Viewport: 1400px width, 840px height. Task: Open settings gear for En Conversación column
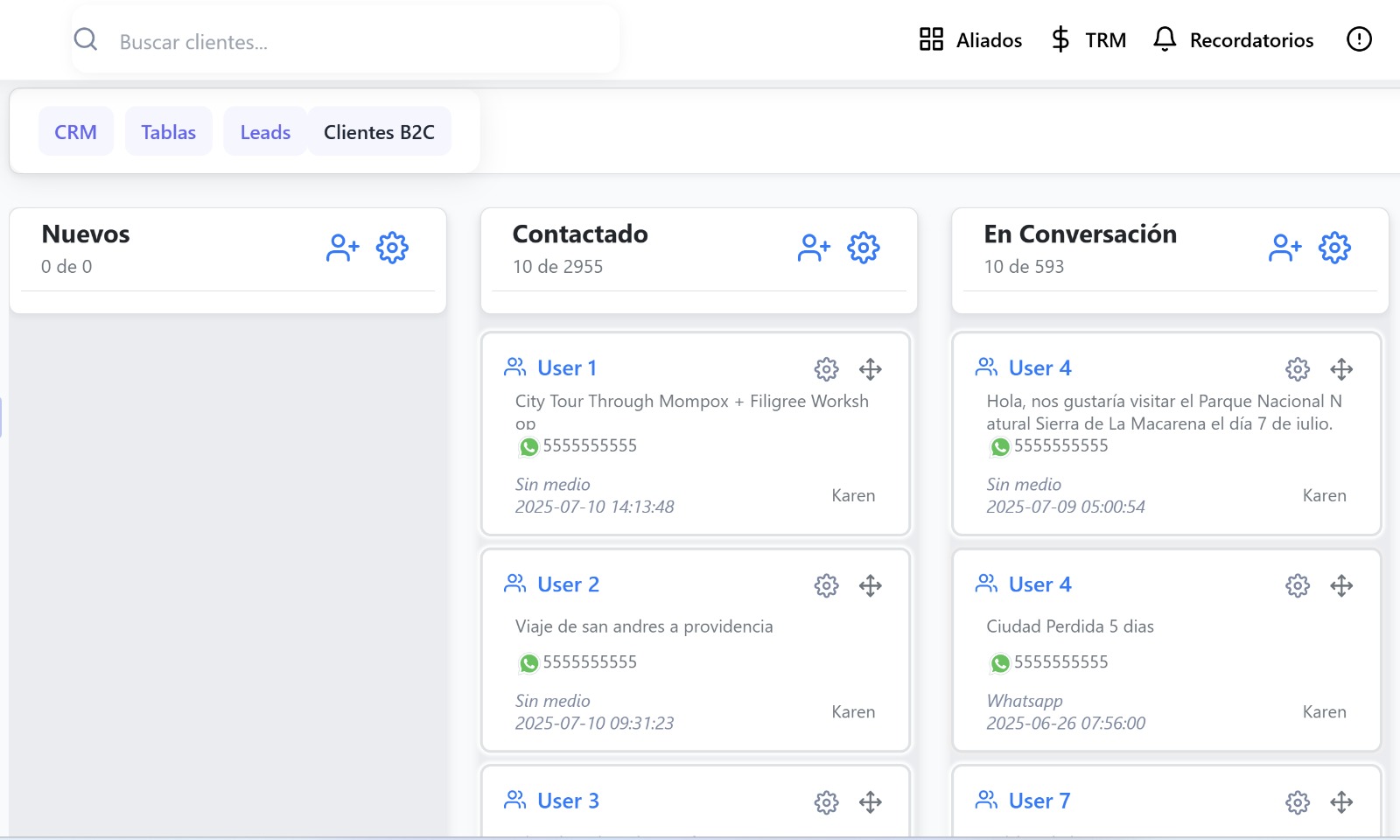1334,248
